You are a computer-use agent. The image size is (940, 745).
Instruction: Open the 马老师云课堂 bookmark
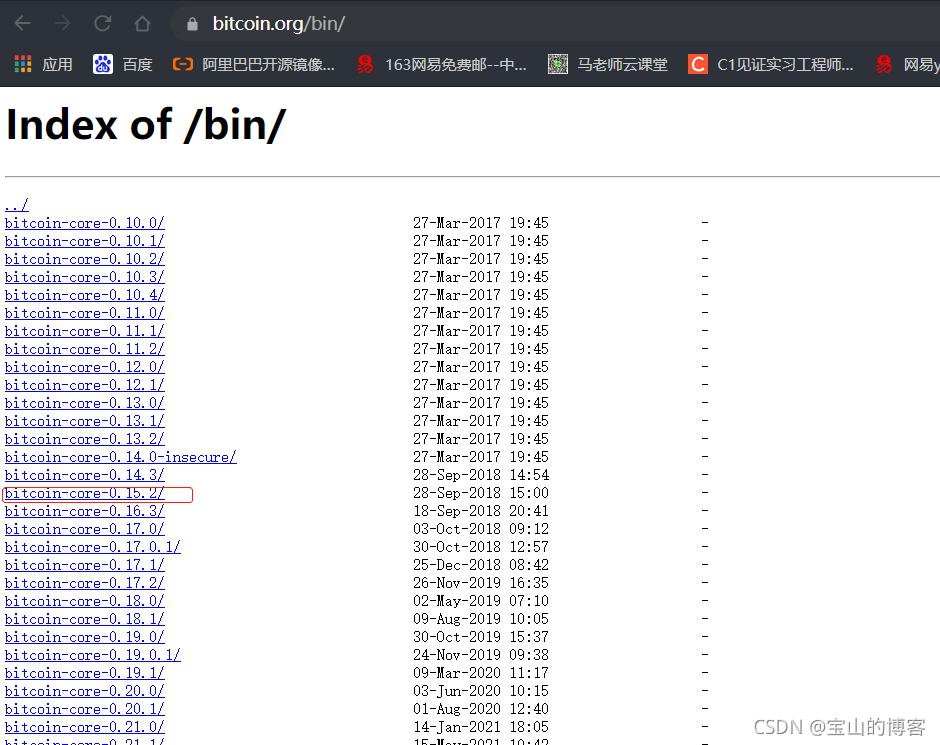[607, 64]
